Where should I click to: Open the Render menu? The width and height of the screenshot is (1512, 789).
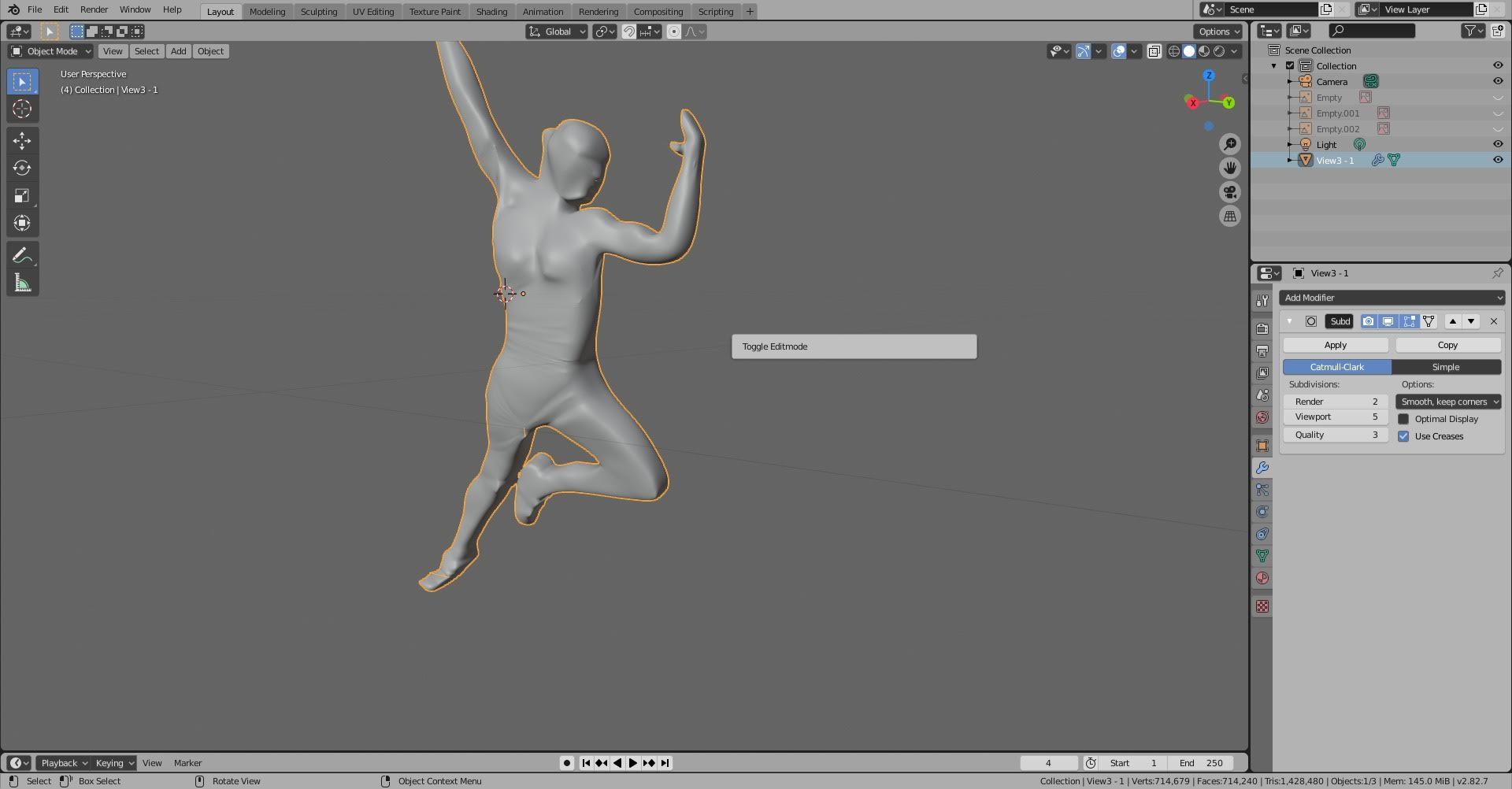coord(94,9)
